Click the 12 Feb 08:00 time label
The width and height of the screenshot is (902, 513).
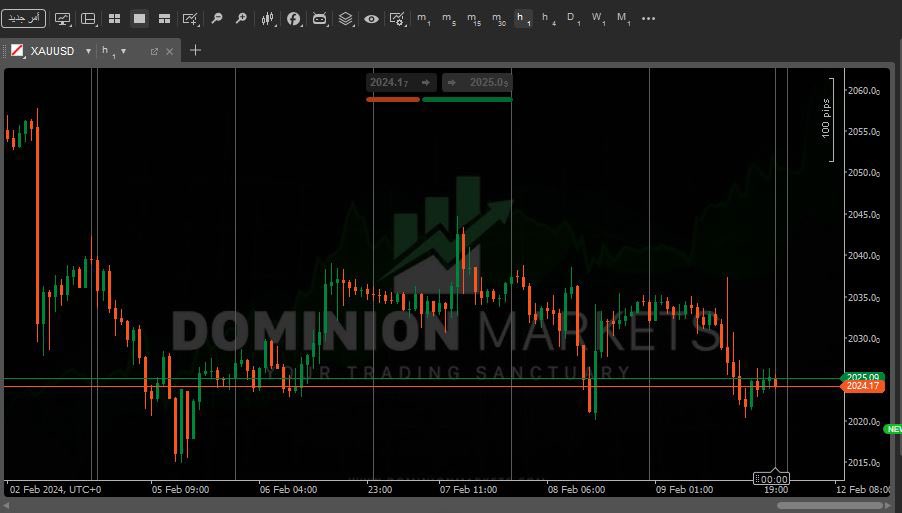(x=864, y=490)
